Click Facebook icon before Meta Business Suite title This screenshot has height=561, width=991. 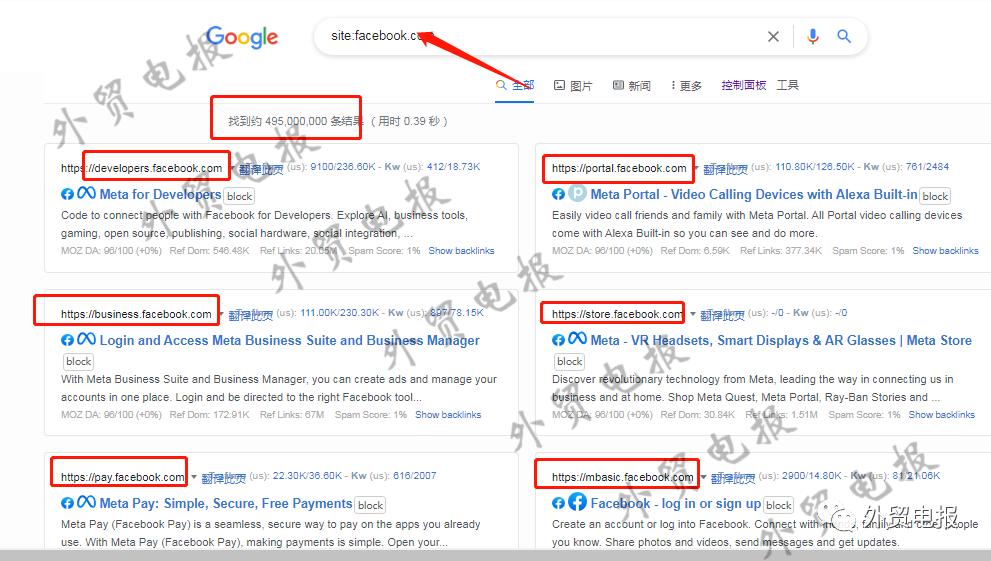coord(67,340)
